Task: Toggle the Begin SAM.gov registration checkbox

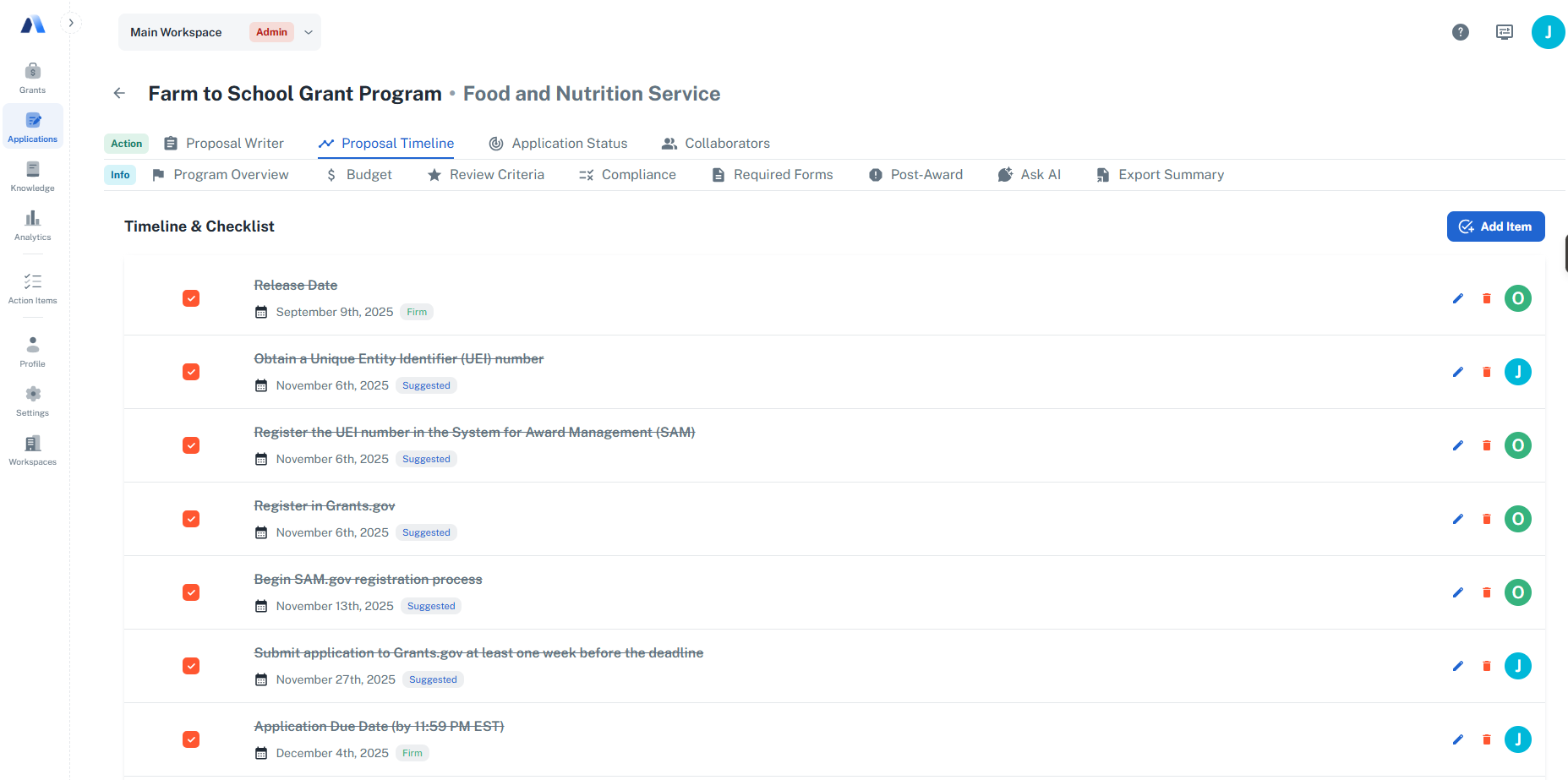Action: (x=191, y=592)
